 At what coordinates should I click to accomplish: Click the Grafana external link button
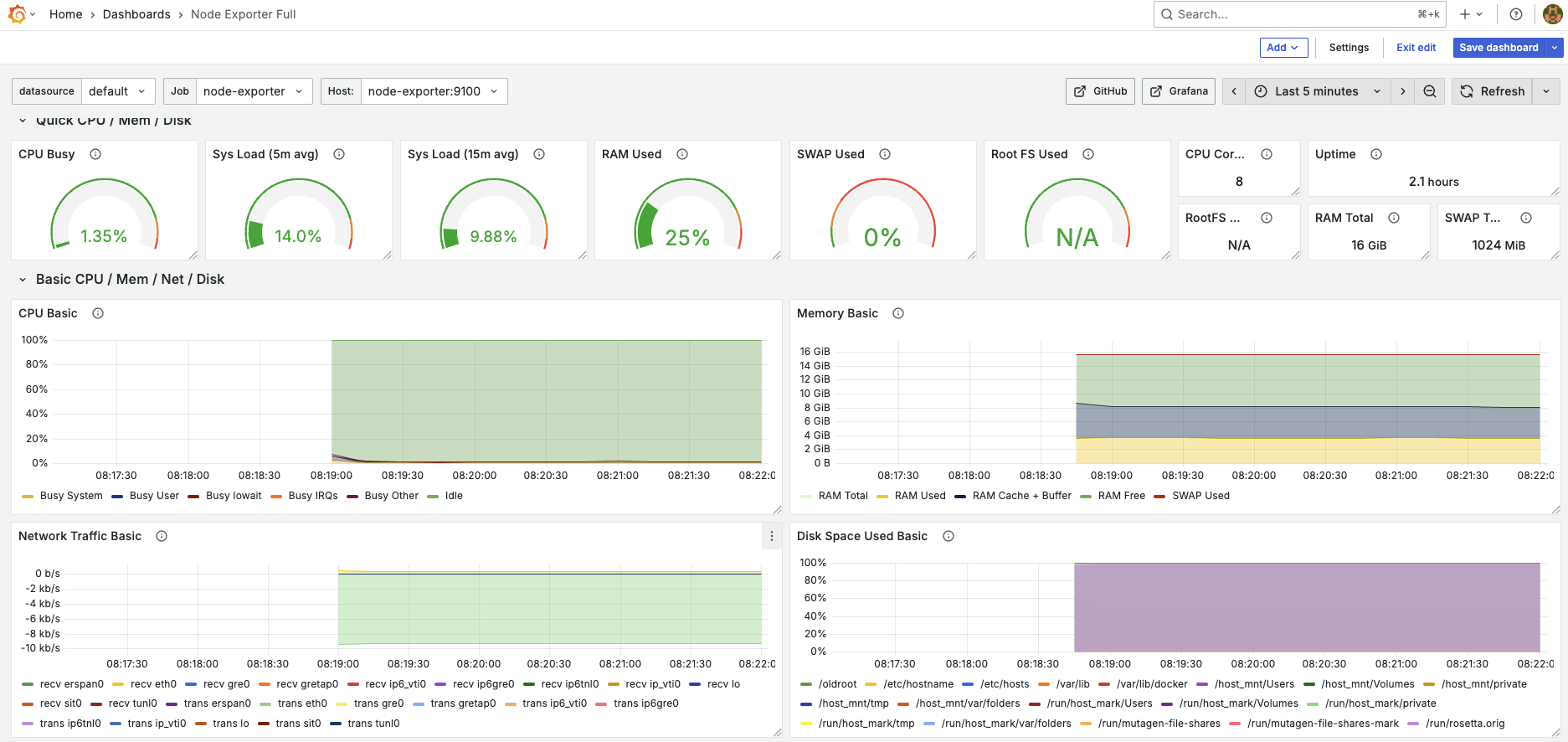(x=1179, y=91)
